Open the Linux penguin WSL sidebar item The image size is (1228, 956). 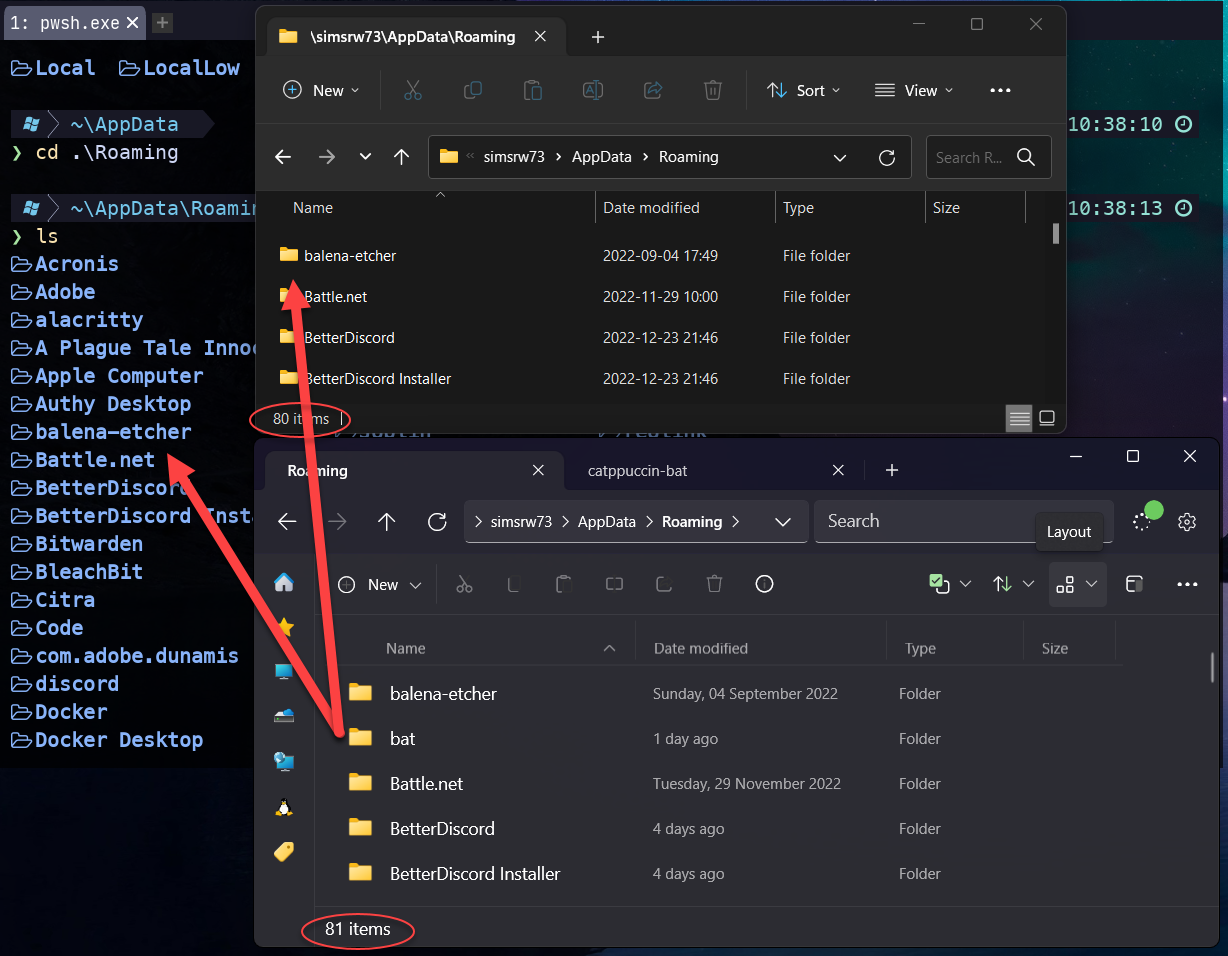coord(284,807)
